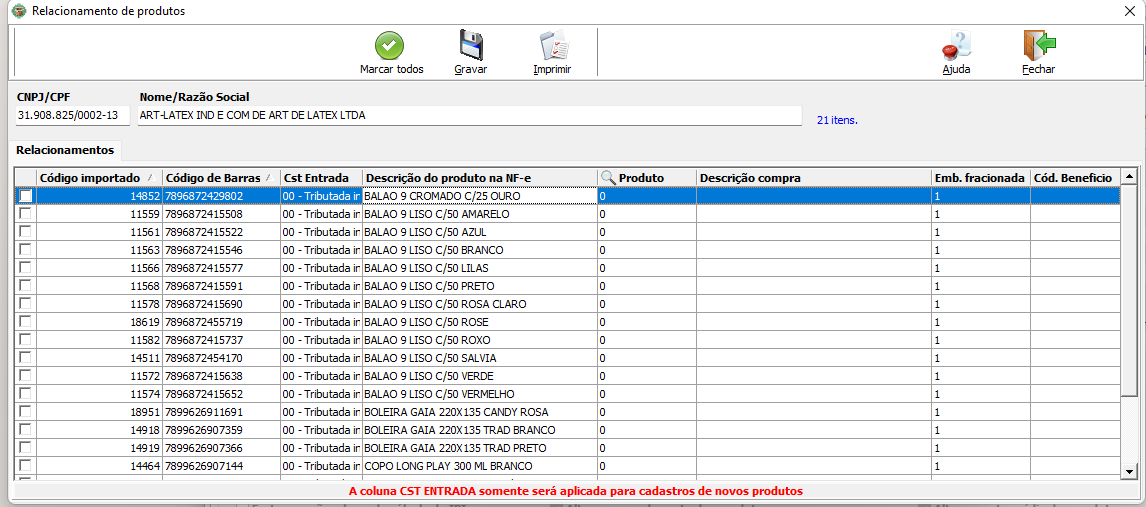The image size is (1146, 507).
Task: Click code cell 14464
Action: tap(99, 465)
